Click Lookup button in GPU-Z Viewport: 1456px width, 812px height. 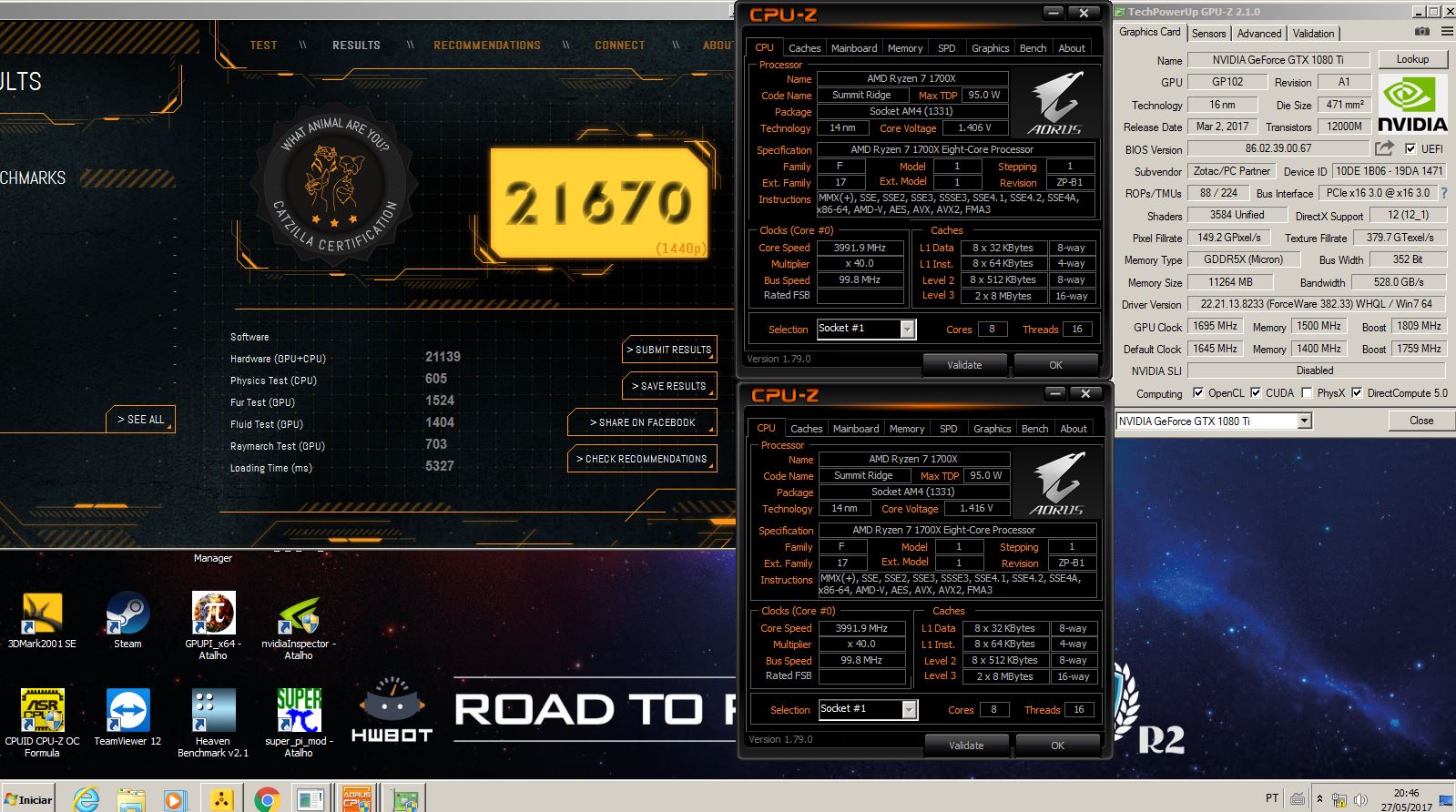point(1412,59)
